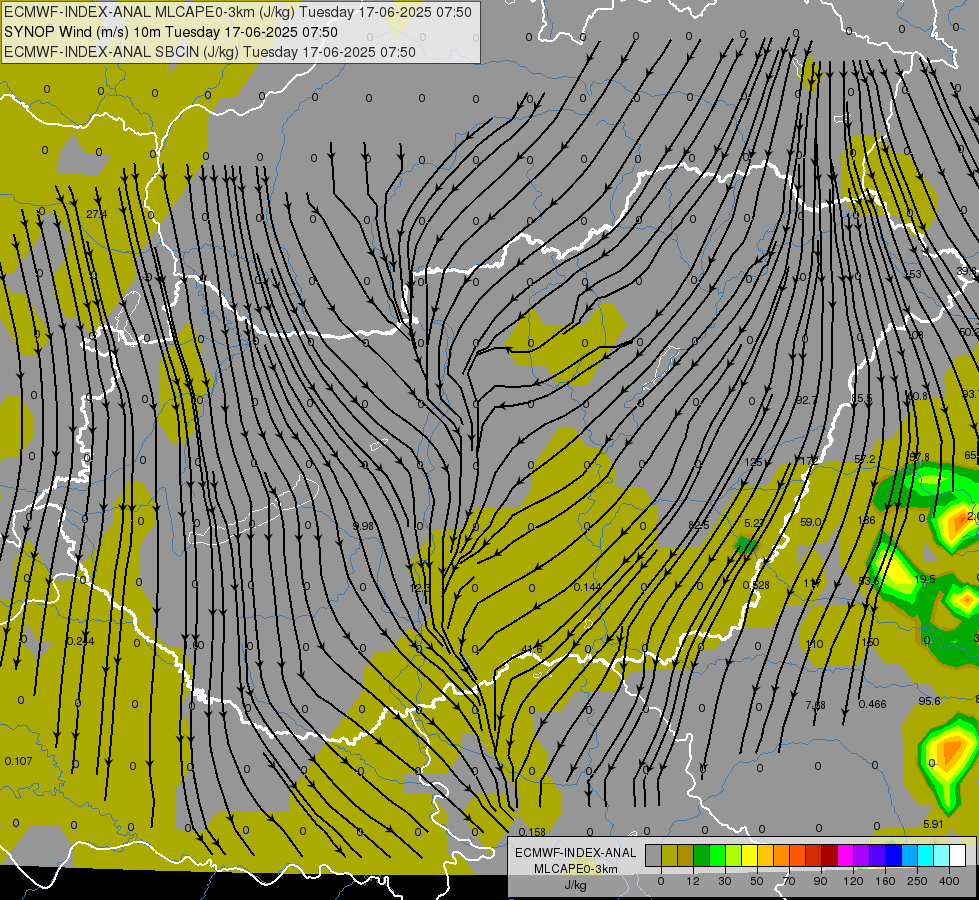Viewport: 979px width, 900px height.
Task: Click the map value 0.144
Action: pyautogui.click(x=588, y=586)
